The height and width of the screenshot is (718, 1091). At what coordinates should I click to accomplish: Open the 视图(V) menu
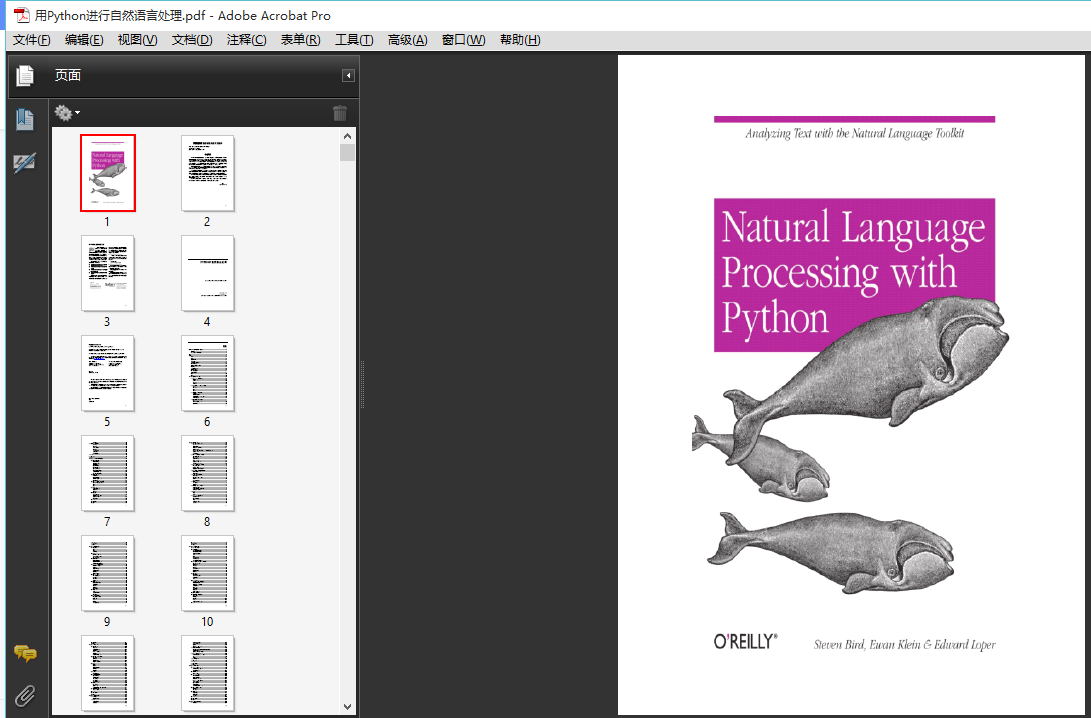pyautogui.click(x=137, y=40)
